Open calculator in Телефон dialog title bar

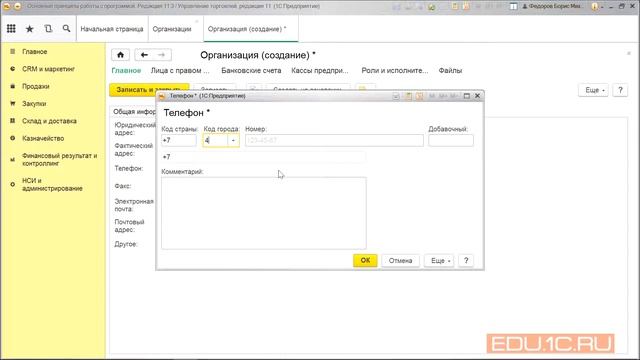point(408,96)
